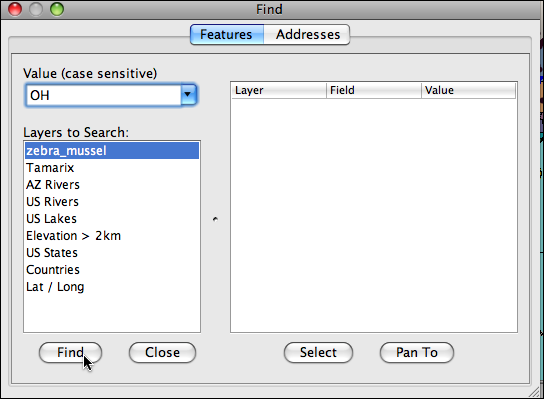Pick Countries layer in list

[x=112, y=270]
